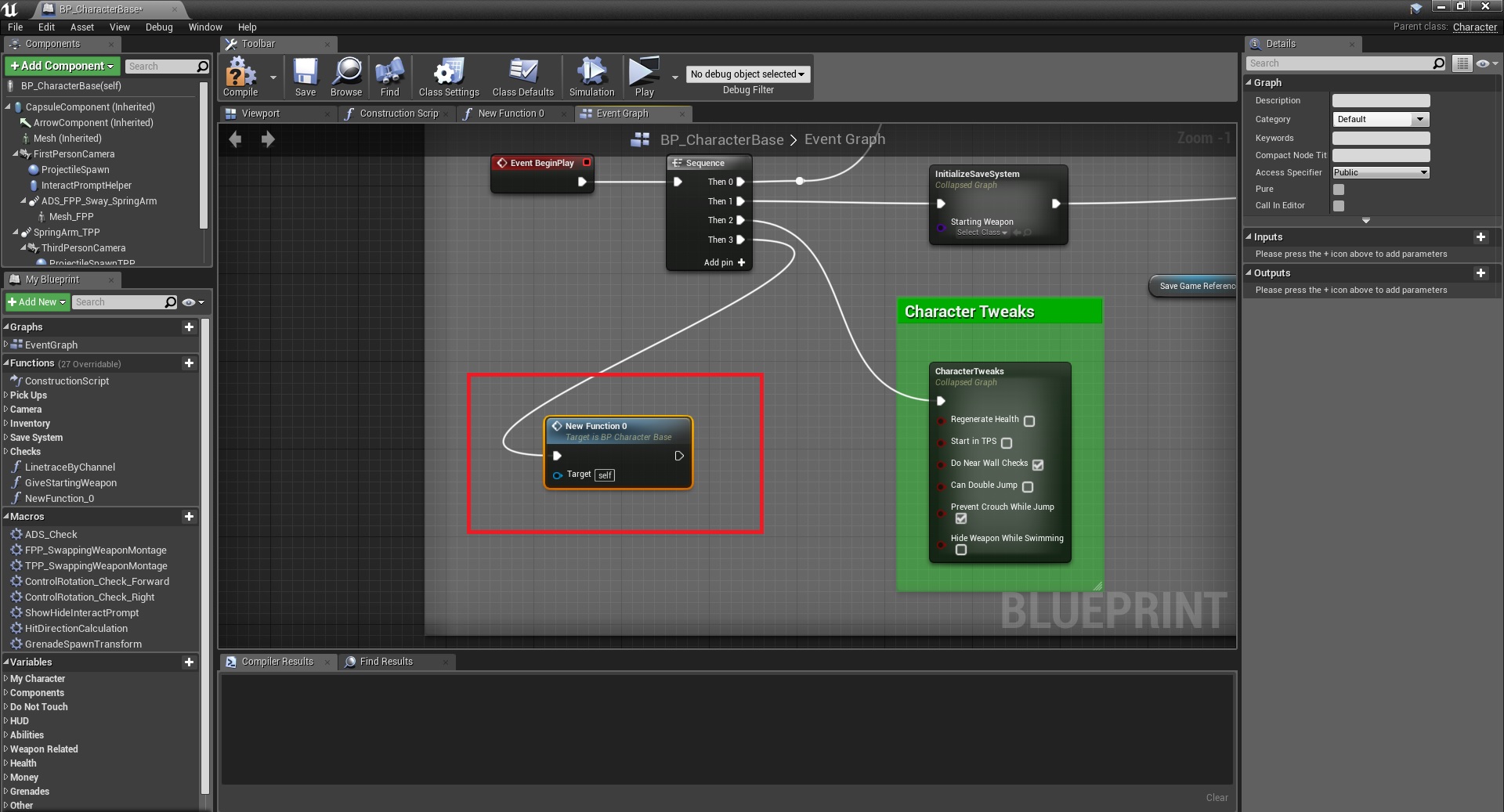Open Class Defaults from toolbar
This screenshot has height=812, width=1504.
coord(522,74)
